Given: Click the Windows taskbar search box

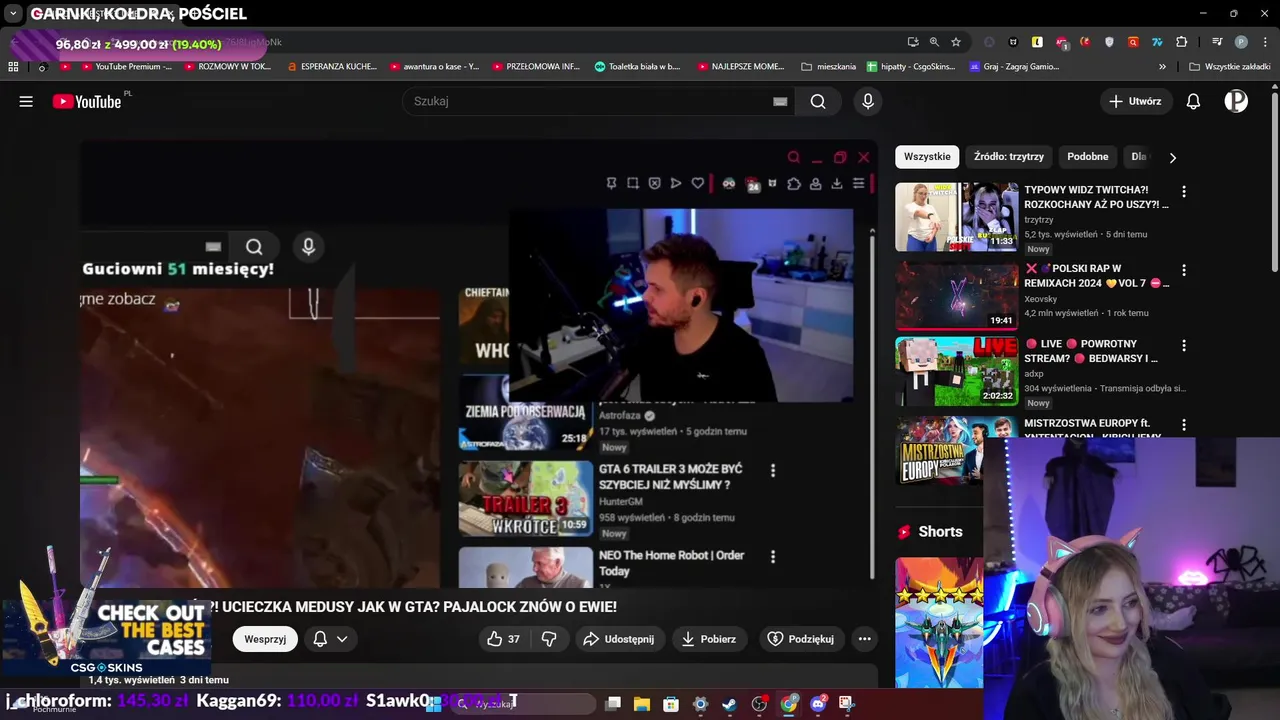Looking at the screenshot, I should click(x=522, y=704).
